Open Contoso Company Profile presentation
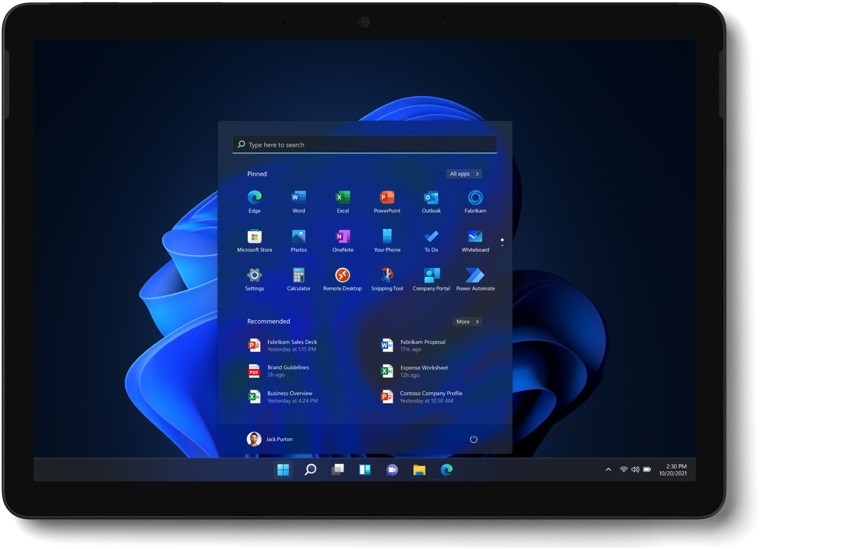 pyautogui.click(x=422, y=397)
